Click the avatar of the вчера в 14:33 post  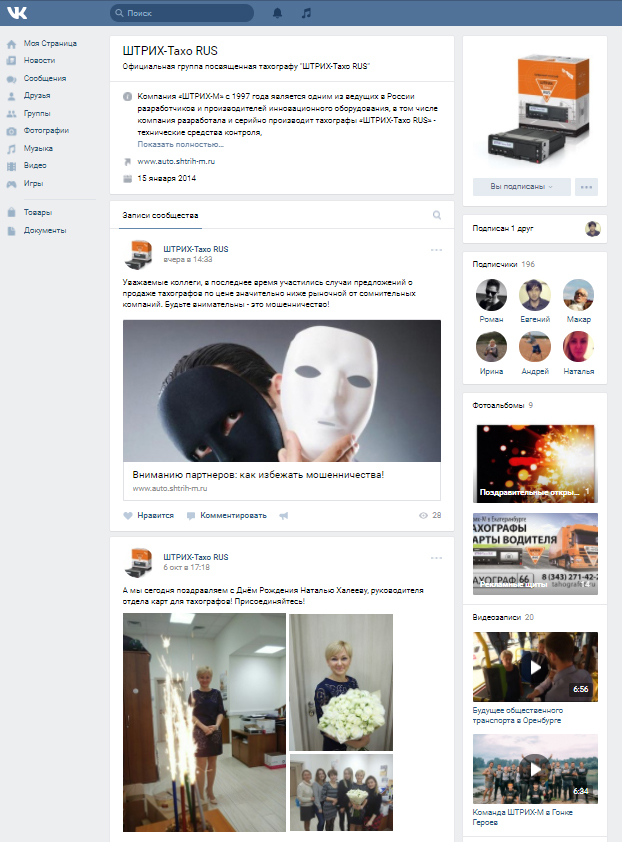(139, 255)
